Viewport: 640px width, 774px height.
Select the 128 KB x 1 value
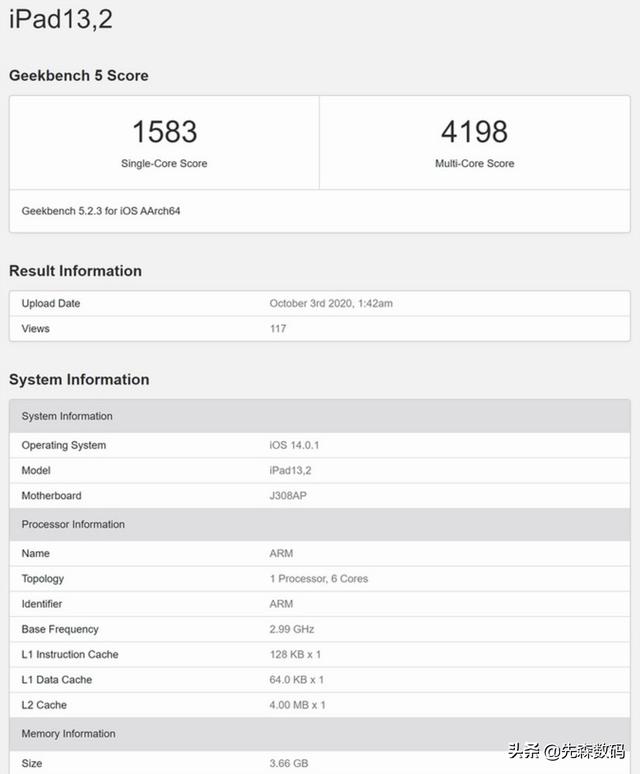295,655
